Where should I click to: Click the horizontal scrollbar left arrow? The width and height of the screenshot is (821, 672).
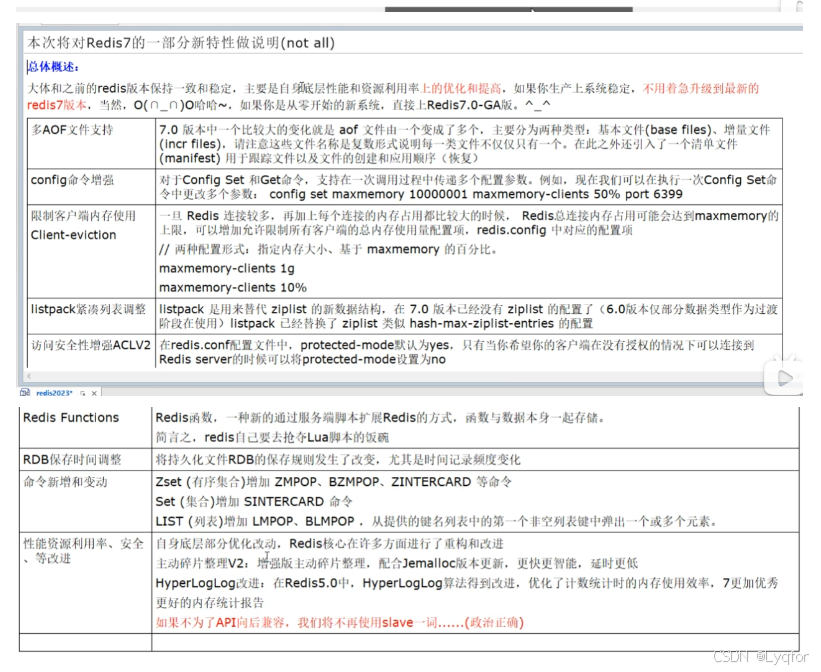point(29,376)
